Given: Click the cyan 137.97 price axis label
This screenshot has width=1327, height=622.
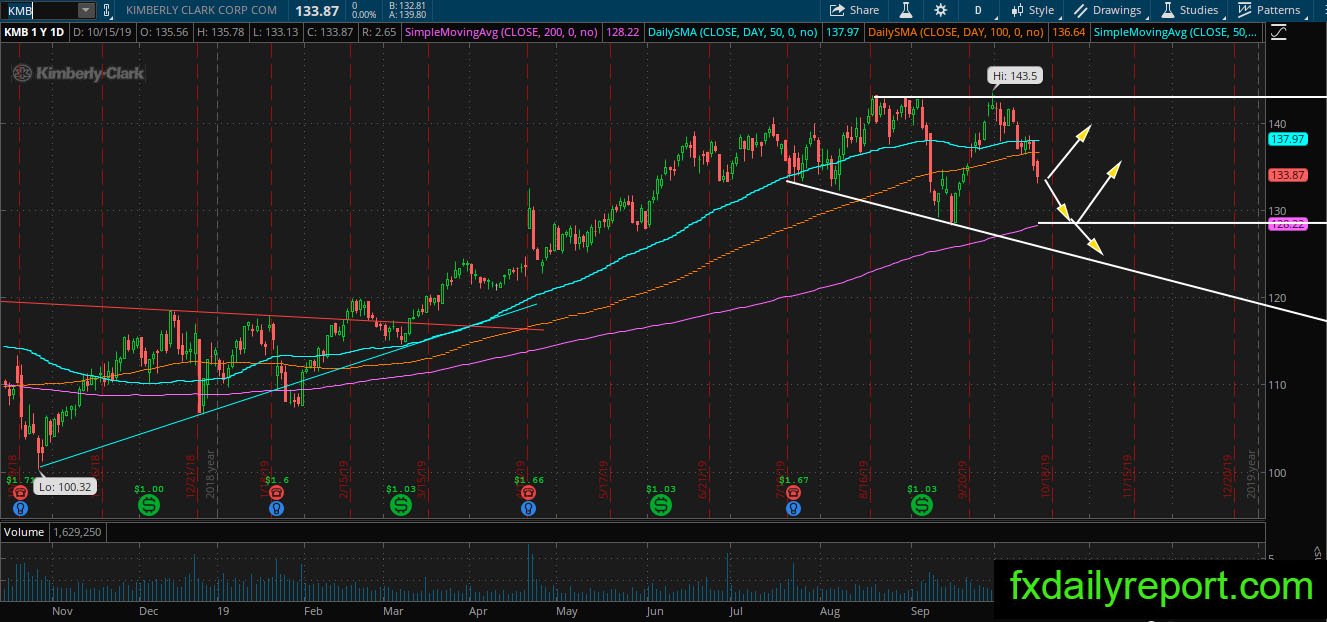Looking at the screenshot, I should pos(1289,141).
